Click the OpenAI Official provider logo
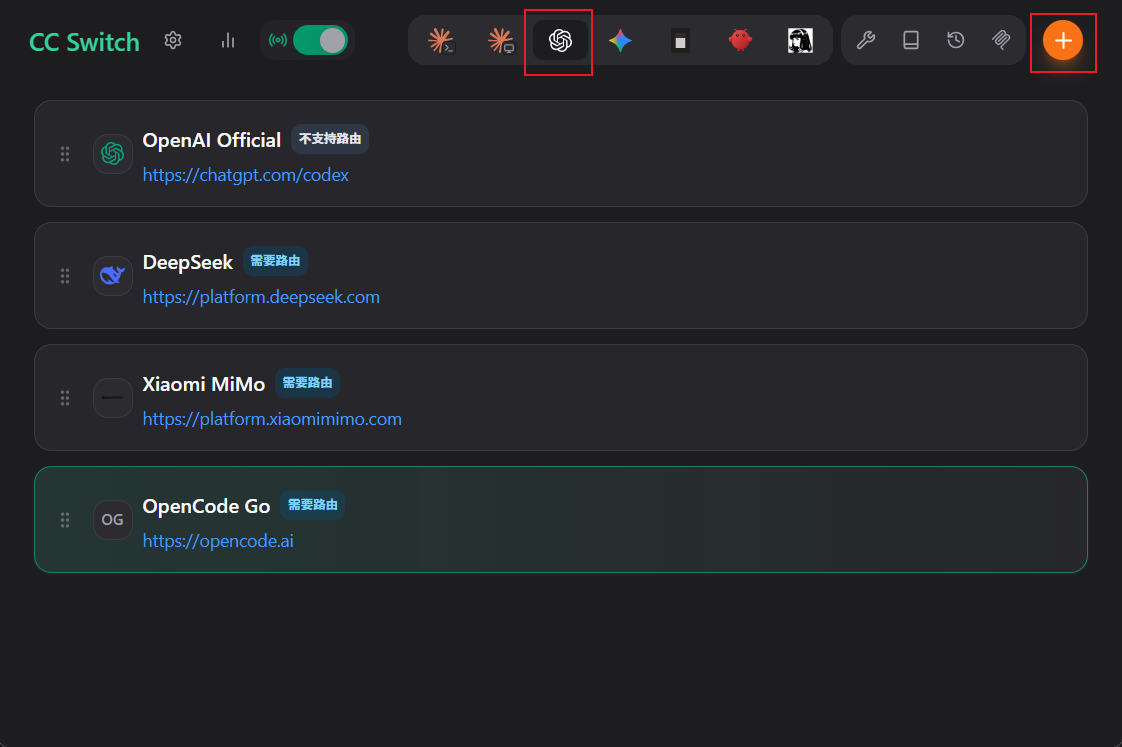Image resolution: width=1122 pixels, height=747 pixels. 112,154
